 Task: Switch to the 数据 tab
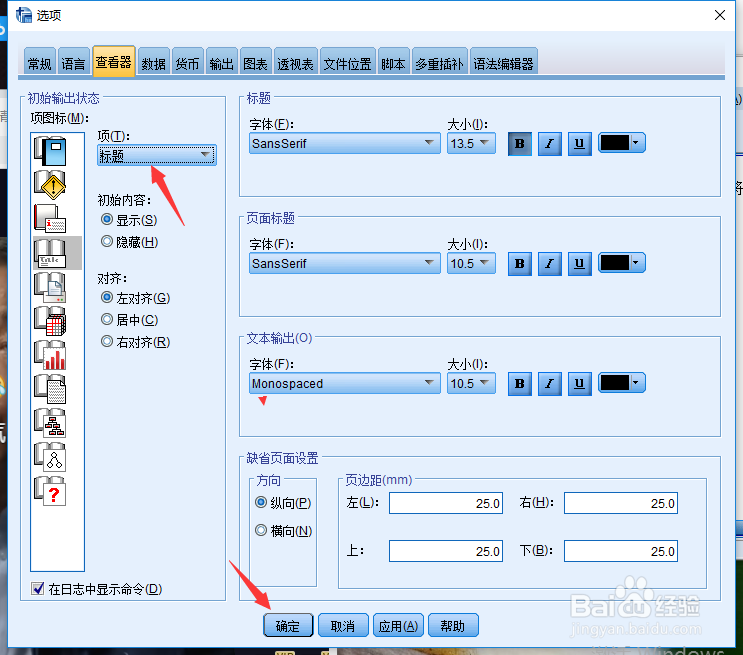pos(154,63)
